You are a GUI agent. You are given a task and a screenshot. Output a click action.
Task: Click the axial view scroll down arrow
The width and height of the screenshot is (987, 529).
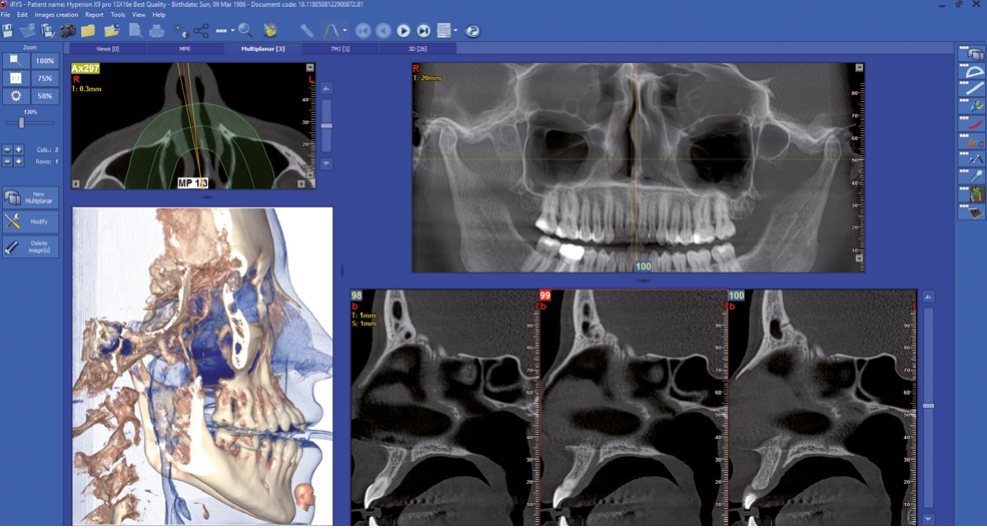pos(326,162)
